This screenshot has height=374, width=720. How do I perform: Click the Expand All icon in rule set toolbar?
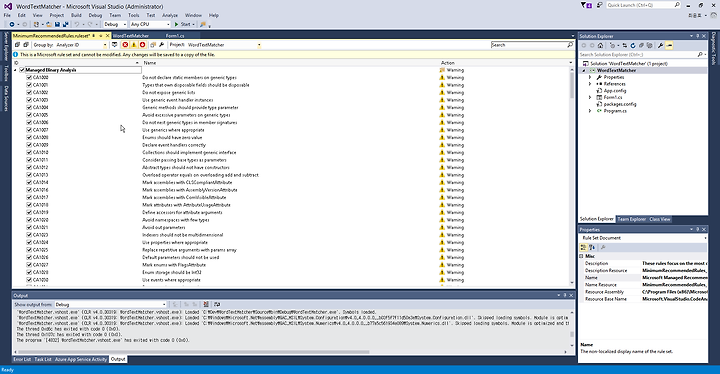tap(17, 45)
